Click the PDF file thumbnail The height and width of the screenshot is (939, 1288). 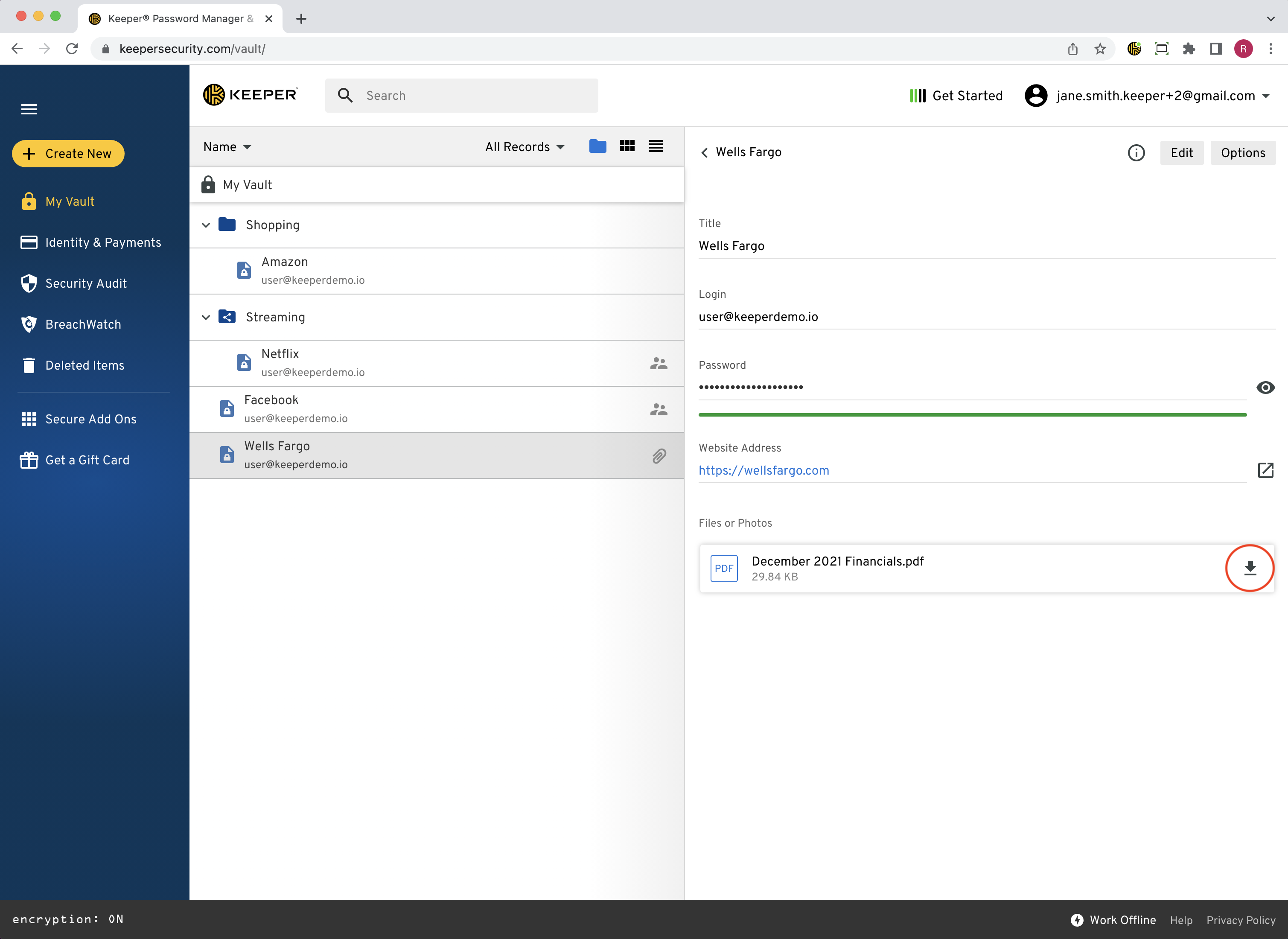pos(723,569)
